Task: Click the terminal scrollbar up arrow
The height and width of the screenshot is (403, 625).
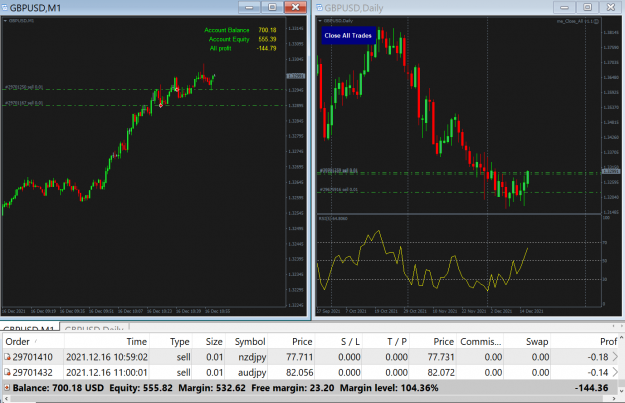Action: click(x=621, y=338)
